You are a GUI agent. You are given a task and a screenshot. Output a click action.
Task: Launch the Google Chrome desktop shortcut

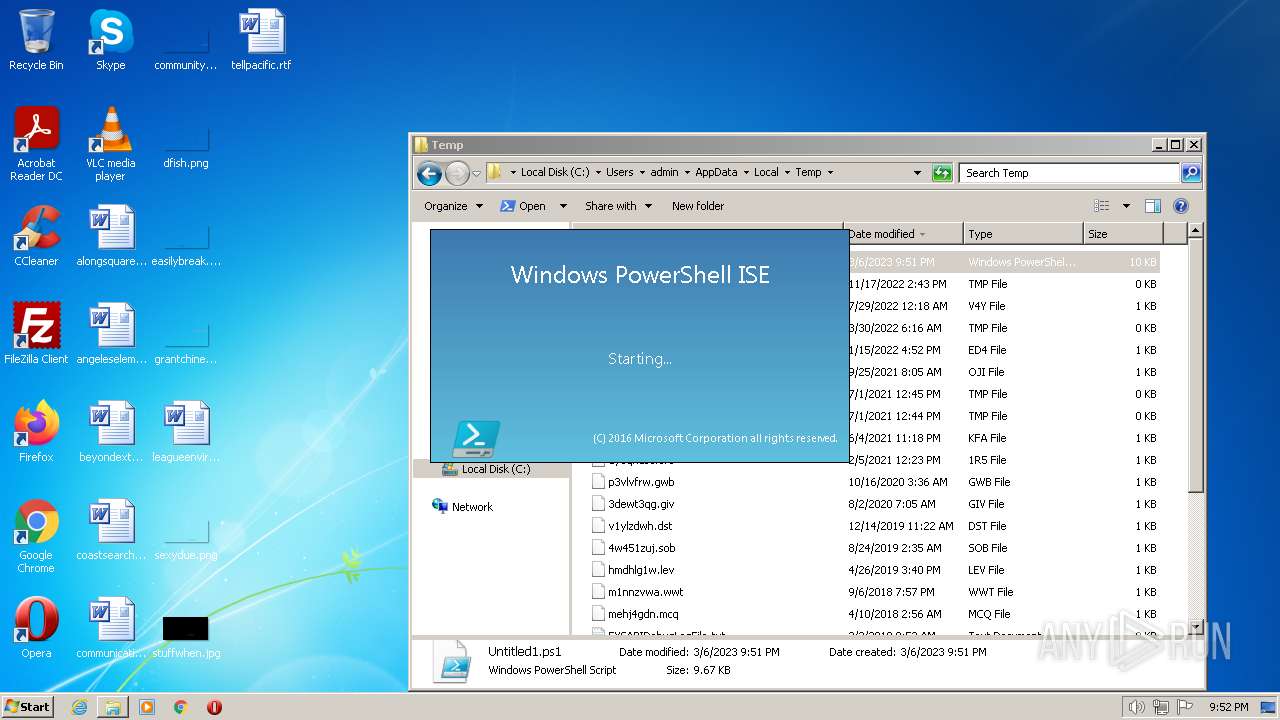(x=36, y=536)
